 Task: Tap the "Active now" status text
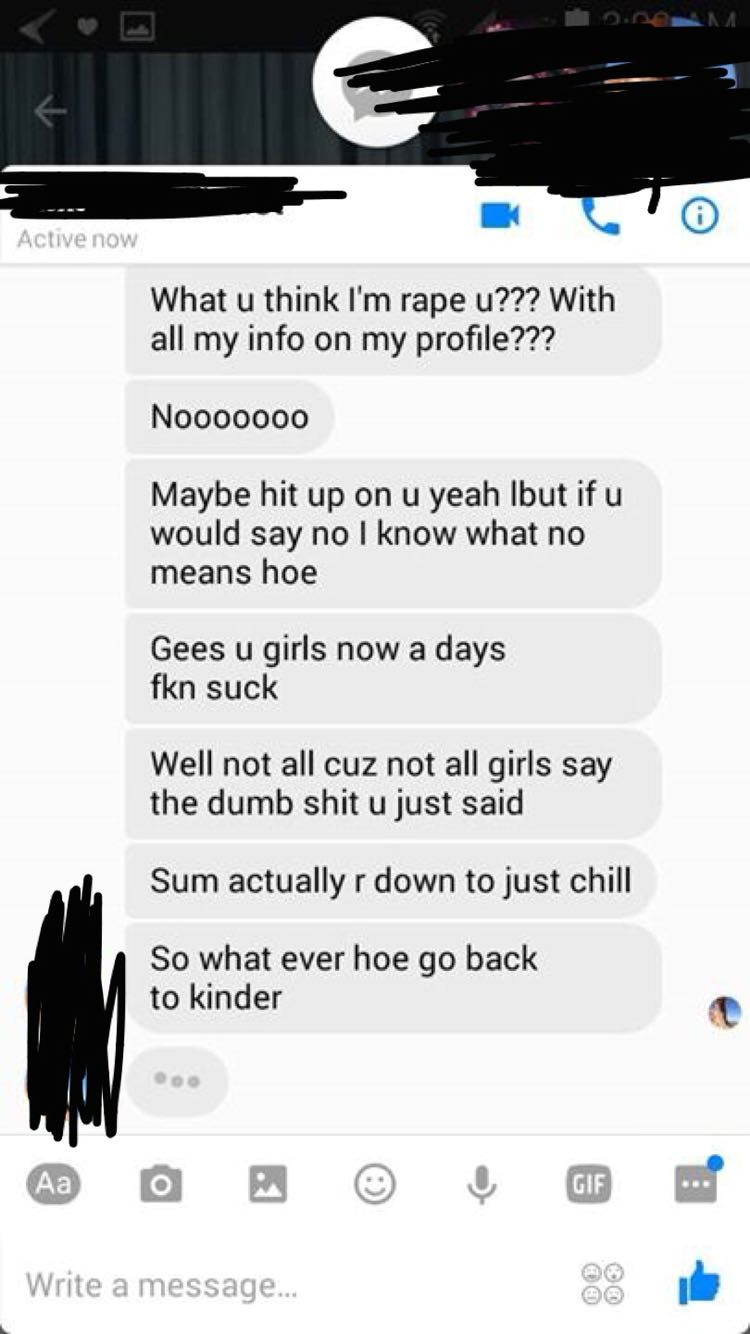coord(77,239)
